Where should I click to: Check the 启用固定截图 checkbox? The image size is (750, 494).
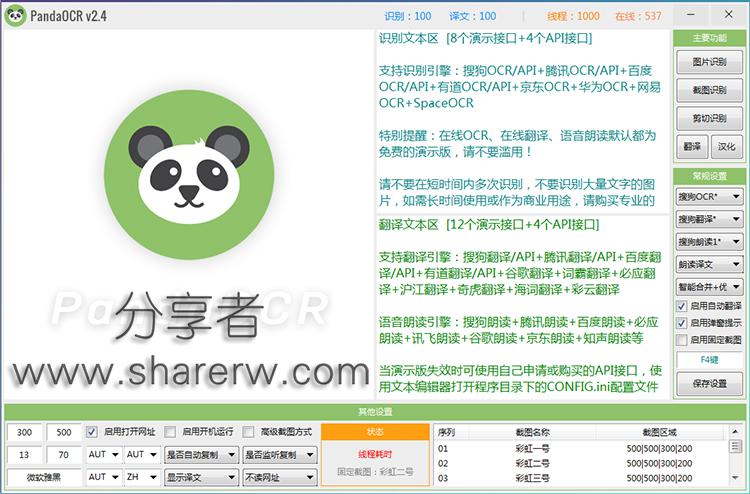pos(682,340)
